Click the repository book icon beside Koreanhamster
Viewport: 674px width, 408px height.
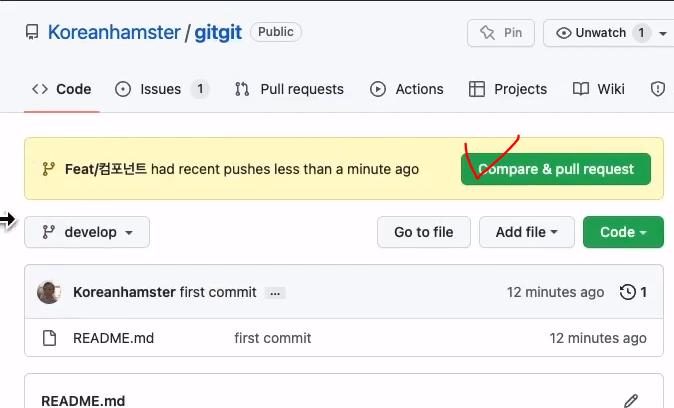(x=32, y=32)
